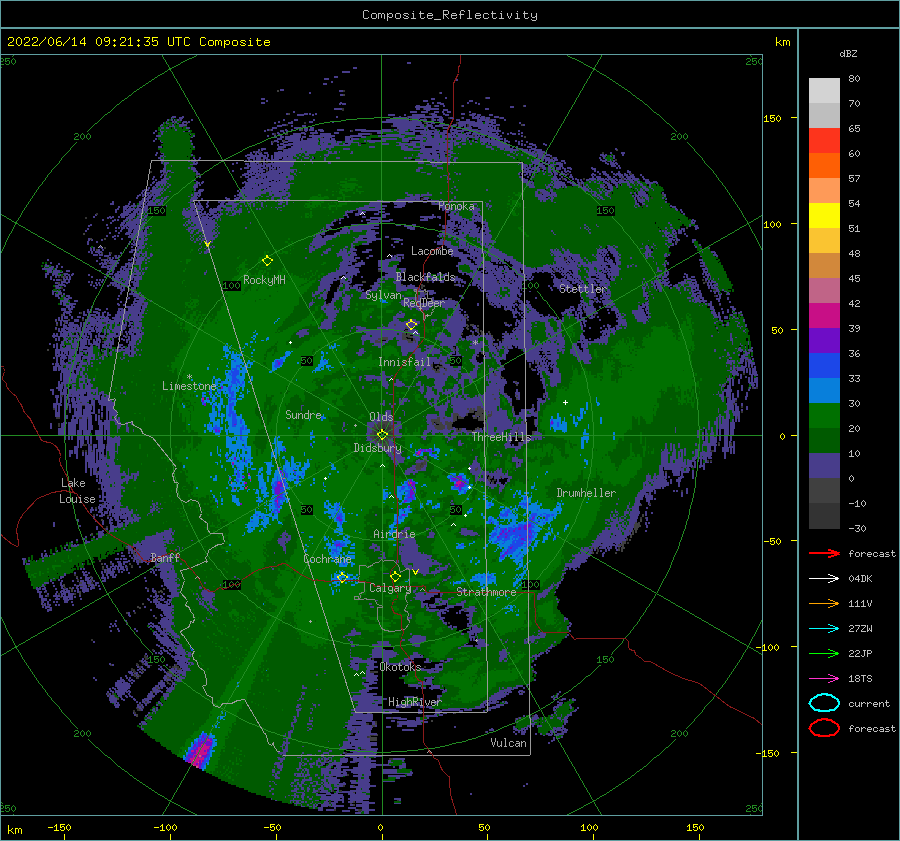
Task: Click the yellow diamond marker near RockyMH
Action: coord(267,261)
